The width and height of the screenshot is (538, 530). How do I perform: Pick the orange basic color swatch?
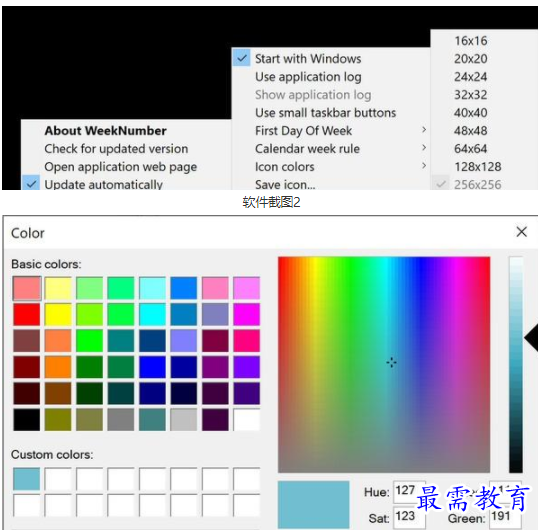(x=58, y=367)
